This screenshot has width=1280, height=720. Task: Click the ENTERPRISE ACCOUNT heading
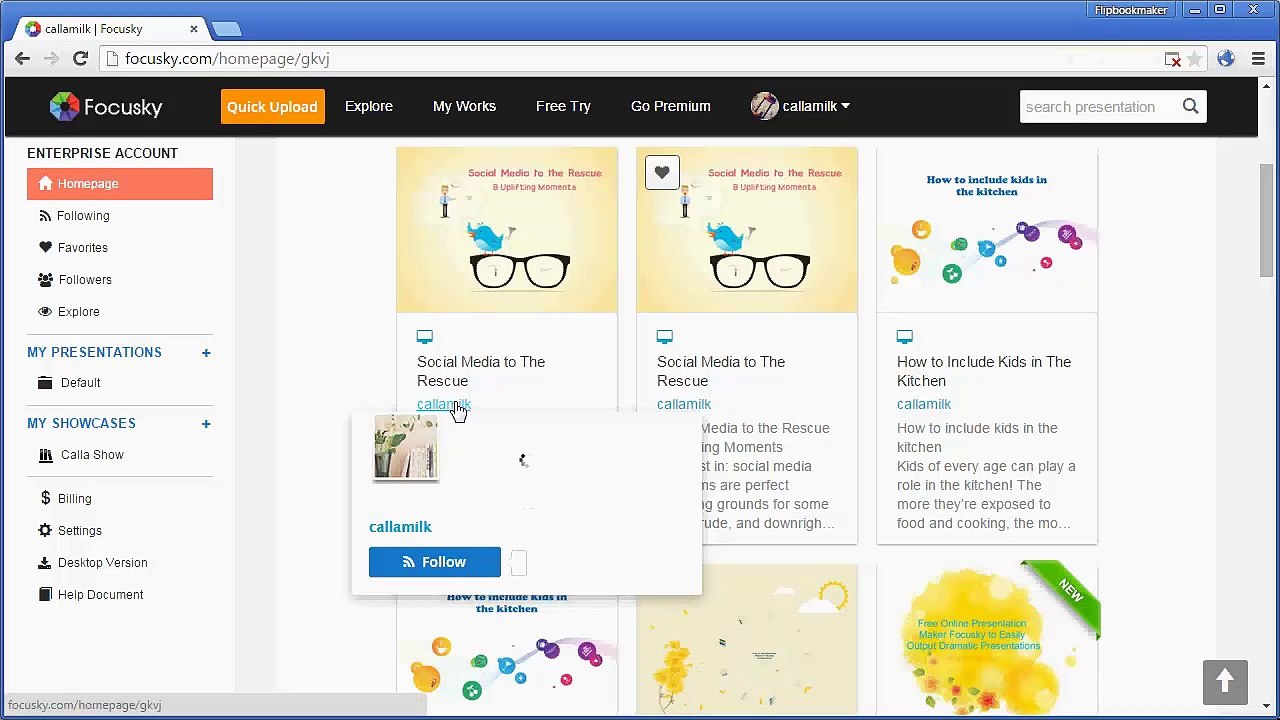[102, 153]
